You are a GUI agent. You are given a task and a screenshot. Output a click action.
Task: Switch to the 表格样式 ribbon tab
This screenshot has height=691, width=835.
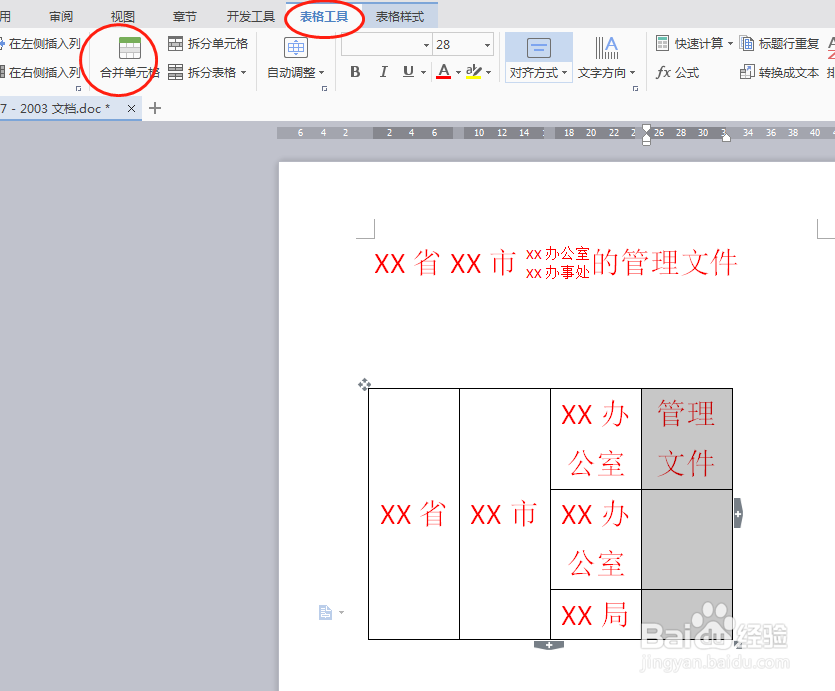tap(399, 16)
